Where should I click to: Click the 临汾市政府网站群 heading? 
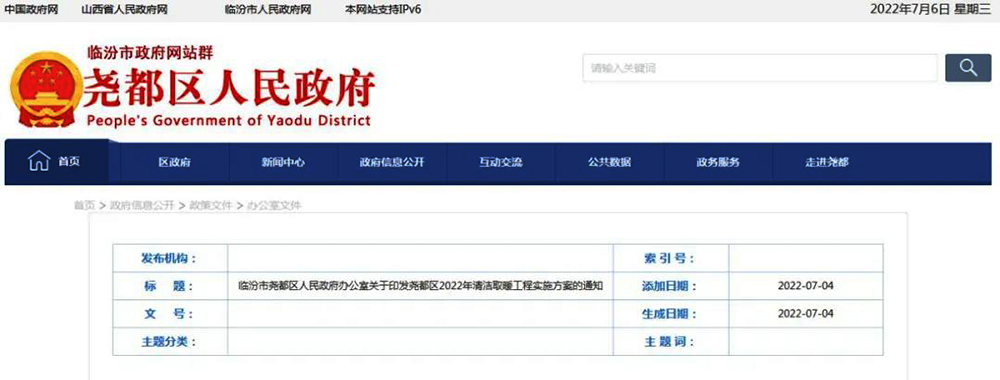(150, 52)
